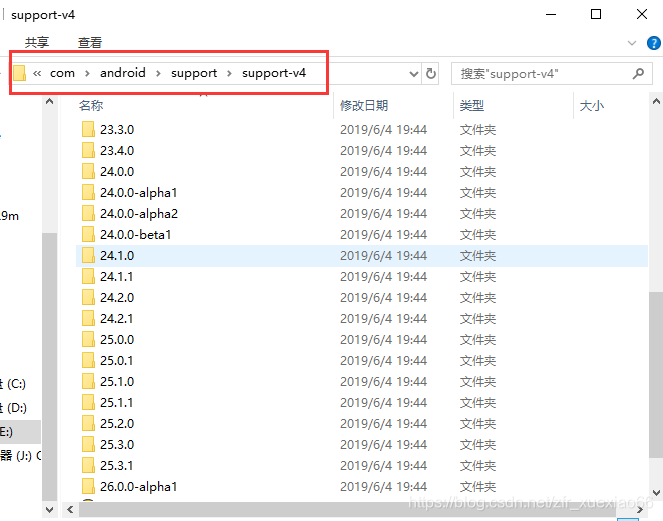Click the date cell of the 25.0.0 row
Screen dimensions: 663x521
tap(384, 340)
